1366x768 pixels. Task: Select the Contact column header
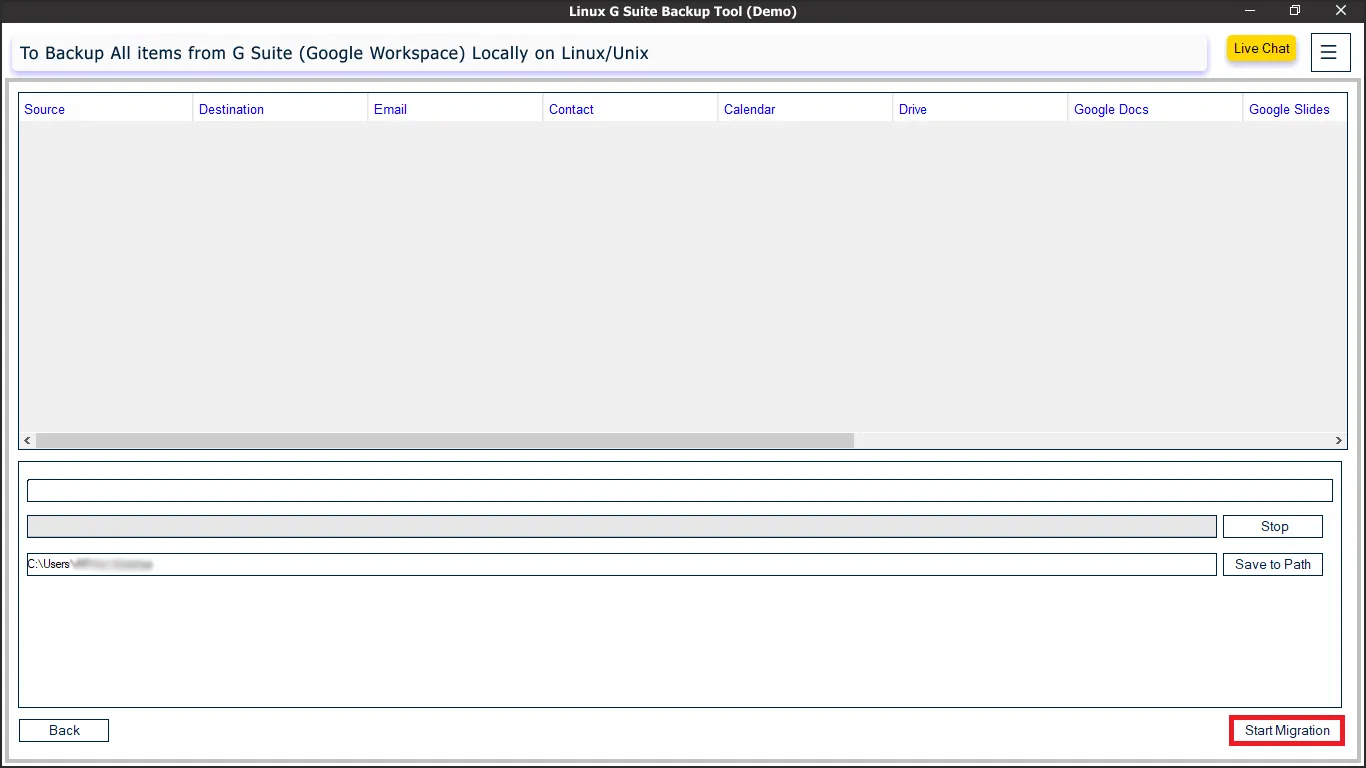[630, 109]
